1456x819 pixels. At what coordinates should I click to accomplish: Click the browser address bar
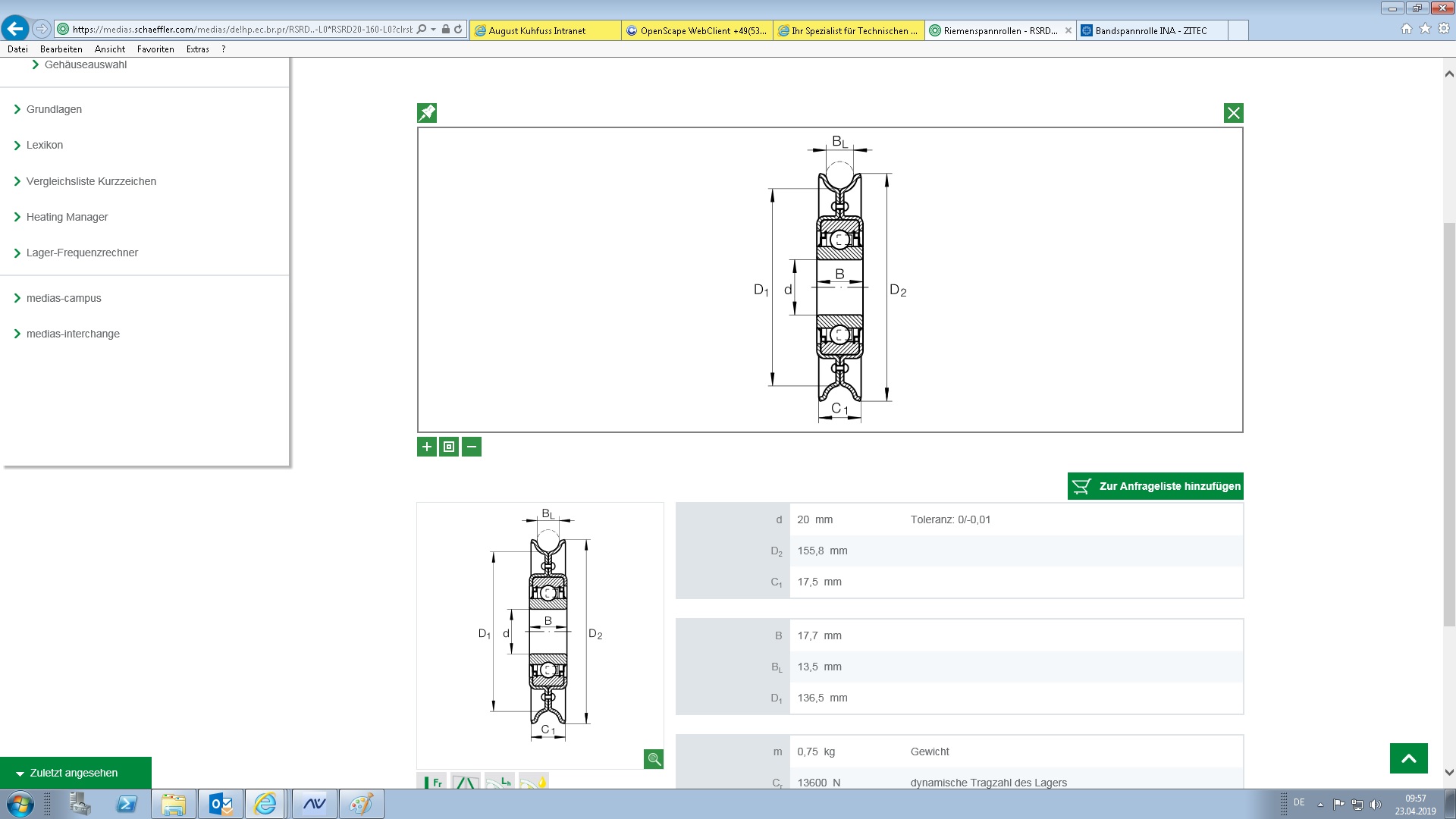[x=243, y=30]
